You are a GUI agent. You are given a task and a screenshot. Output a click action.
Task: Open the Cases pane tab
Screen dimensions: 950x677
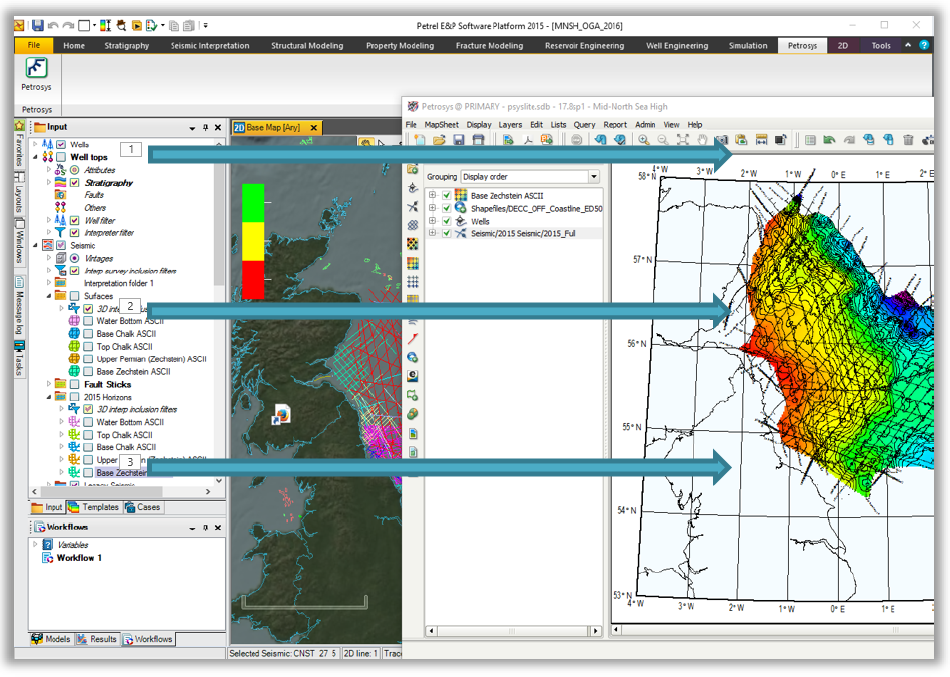point(143,507)
